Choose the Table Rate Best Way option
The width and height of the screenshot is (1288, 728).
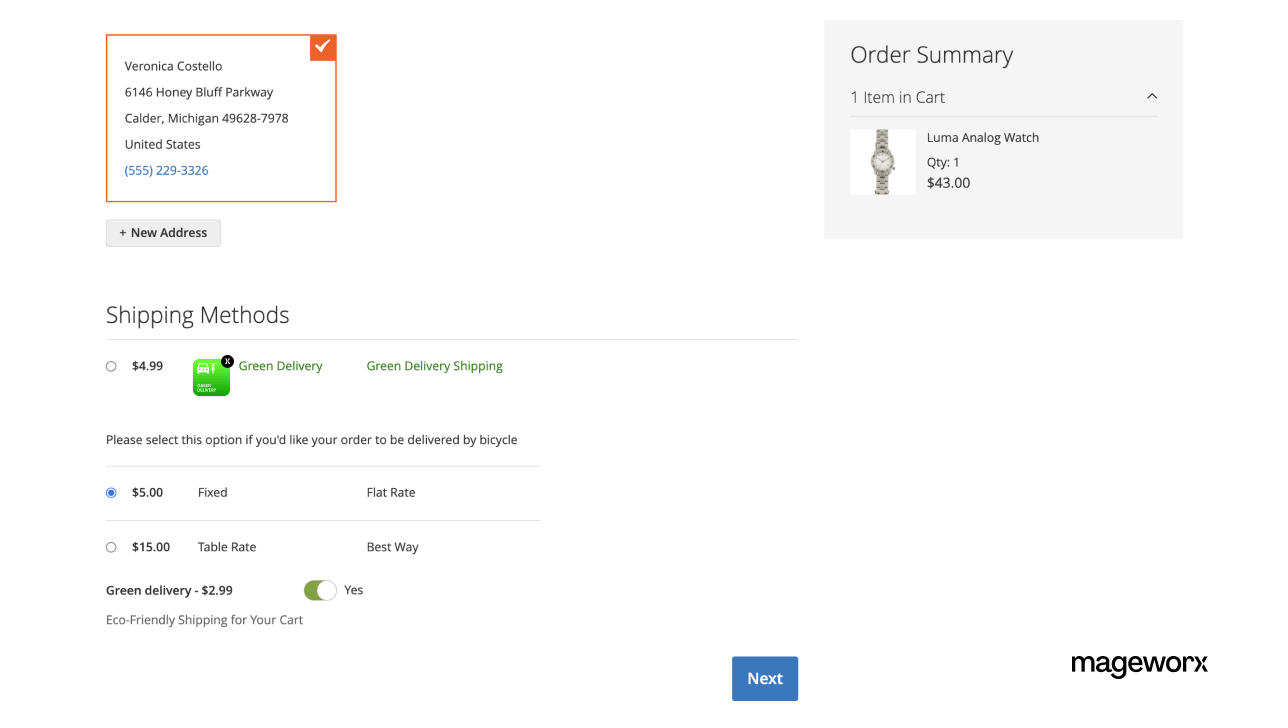coord(111,547)
